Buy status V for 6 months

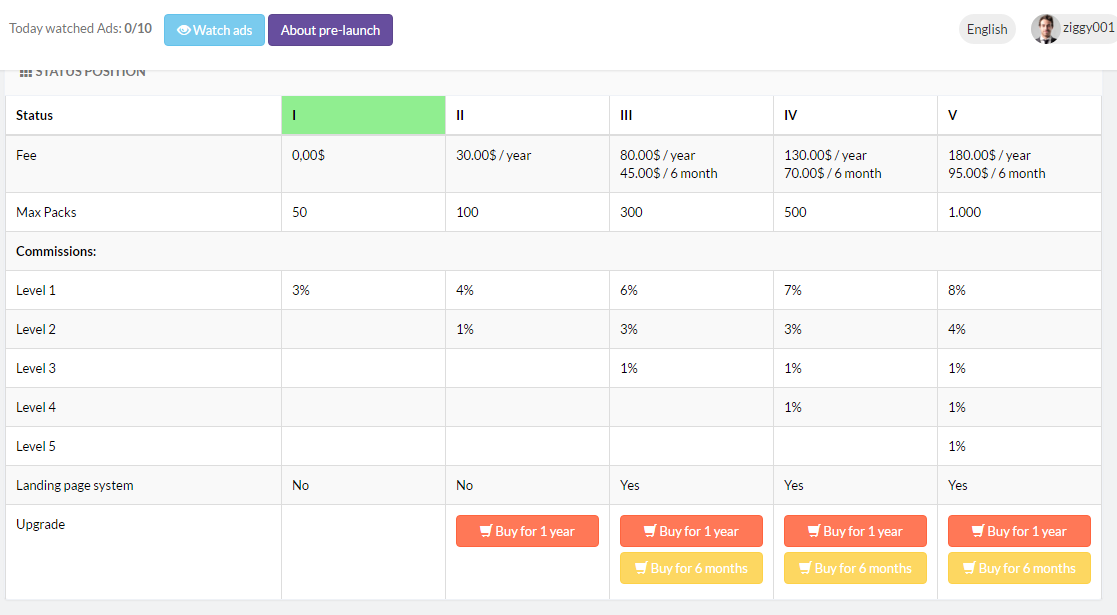pyautogui.click(x=1019, y=568)
